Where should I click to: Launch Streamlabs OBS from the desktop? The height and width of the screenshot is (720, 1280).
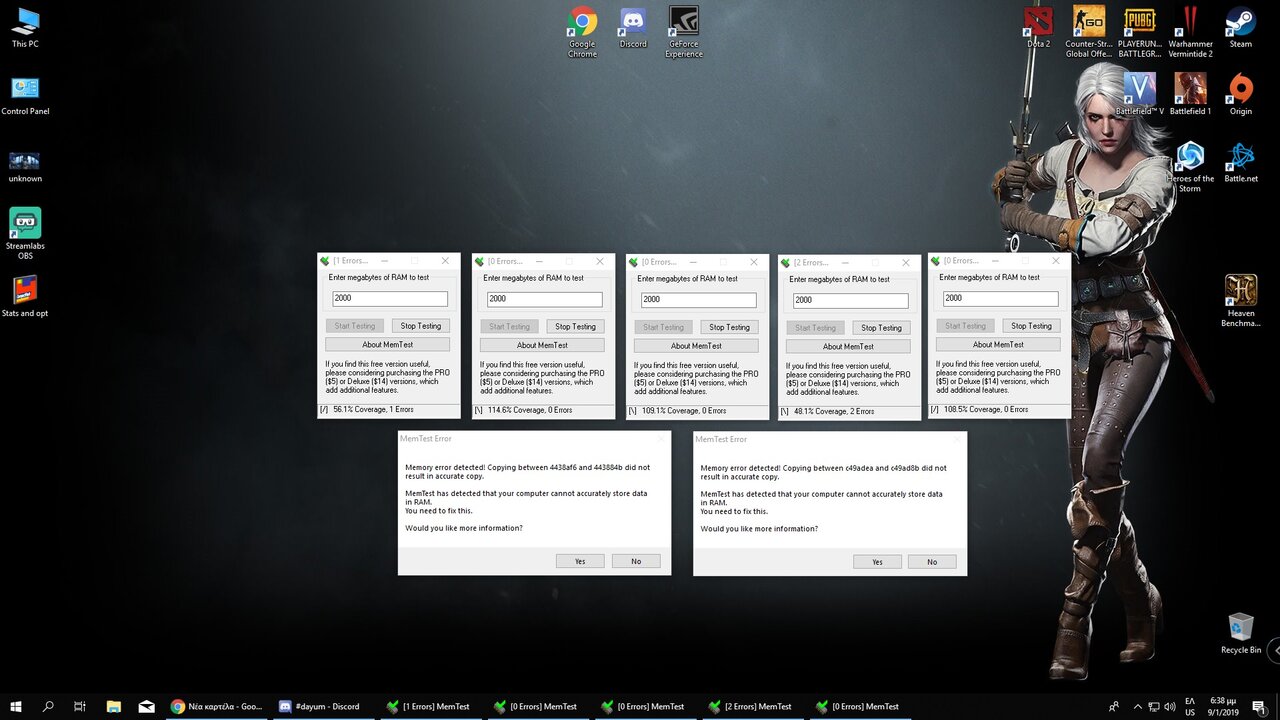25,233
